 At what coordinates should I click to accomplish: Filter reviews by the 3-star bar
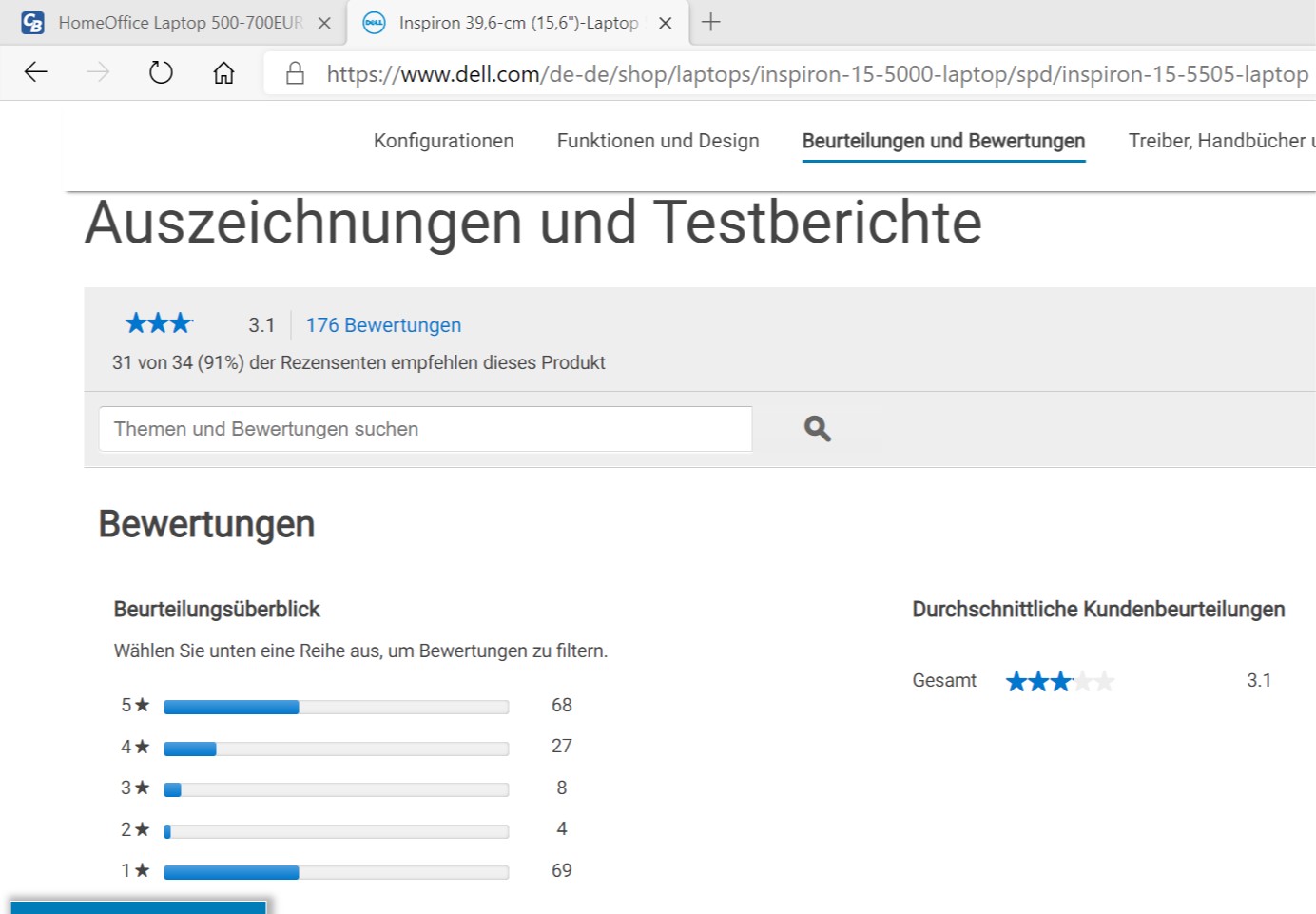point(336,789)
